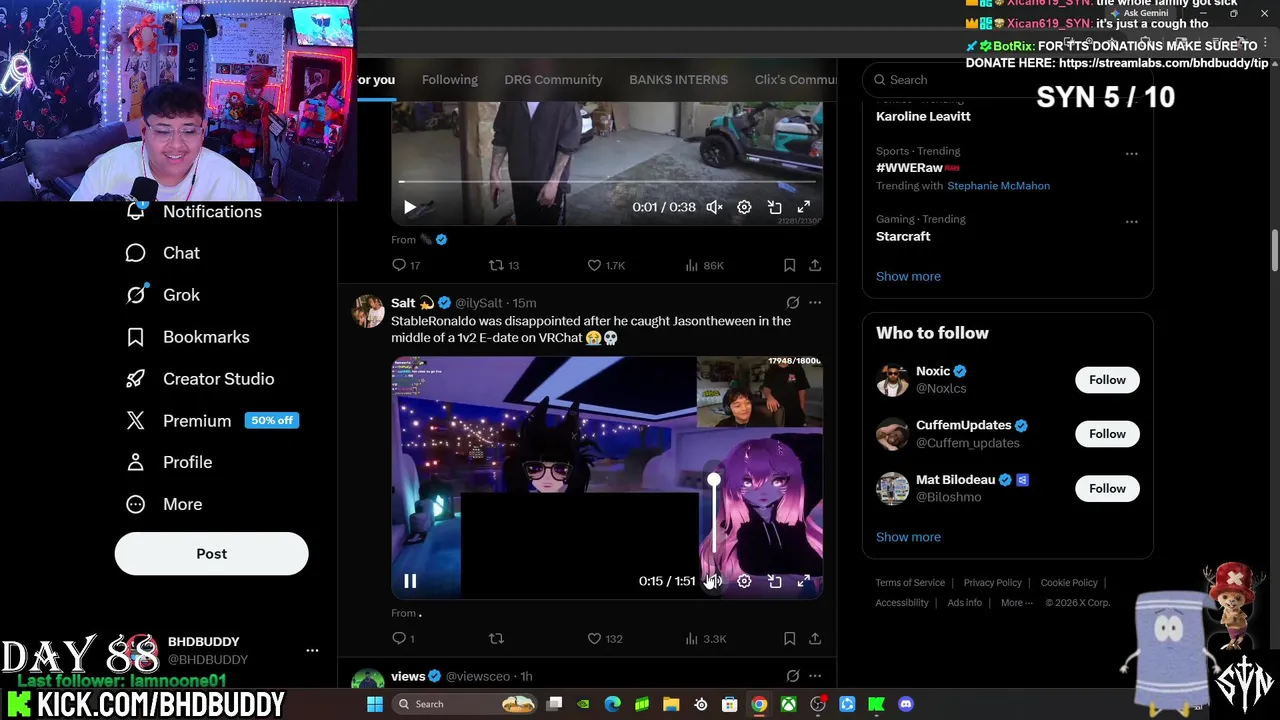Open more options for Starcraft trend
This screenshot has width=1280, height=720.
pyautogui.click(x=1131, y=222)
